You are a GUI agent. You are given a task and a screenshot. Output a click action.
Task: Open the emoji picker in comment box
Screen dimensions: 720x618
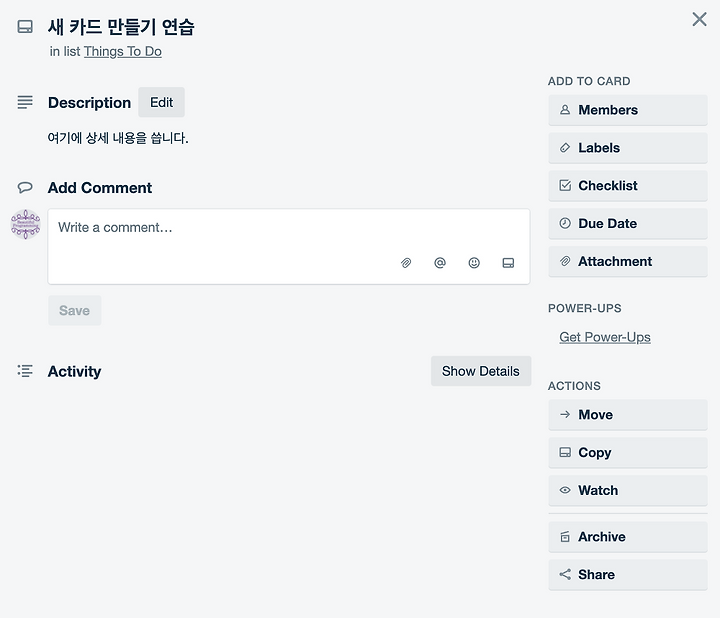tap(474, 263)
